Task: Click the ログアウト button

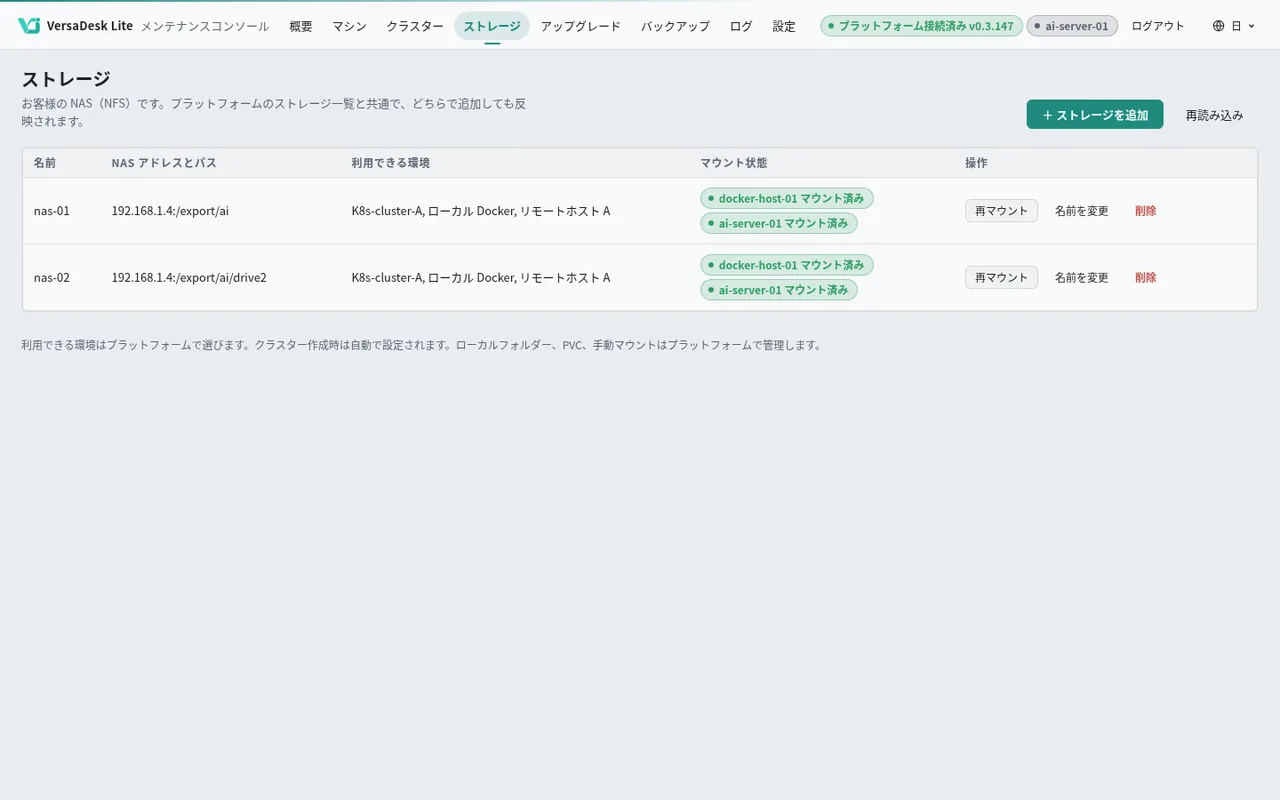Action: [1158, 26]
